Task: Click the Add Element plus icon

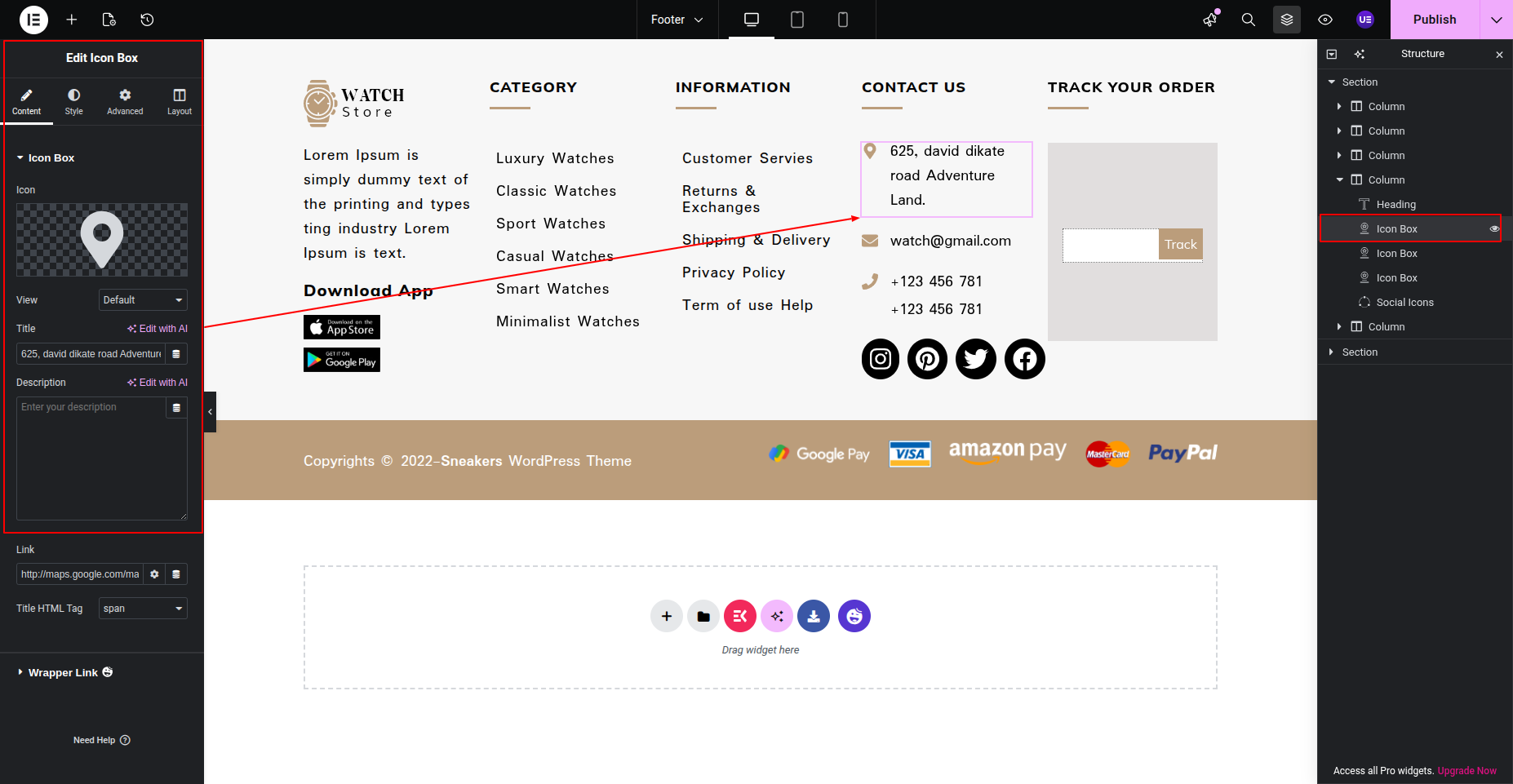Action: click(72, 20)
